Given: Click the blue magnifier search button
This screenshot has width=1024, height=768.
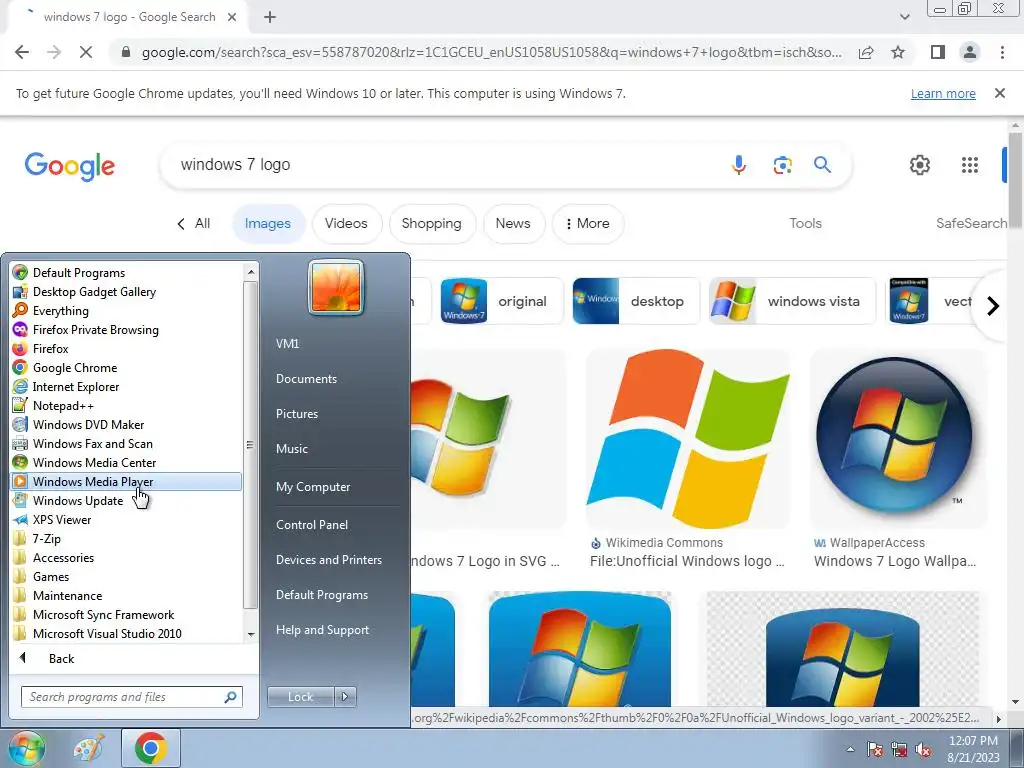Looking at the screenshot, I should tap(822, 165).
